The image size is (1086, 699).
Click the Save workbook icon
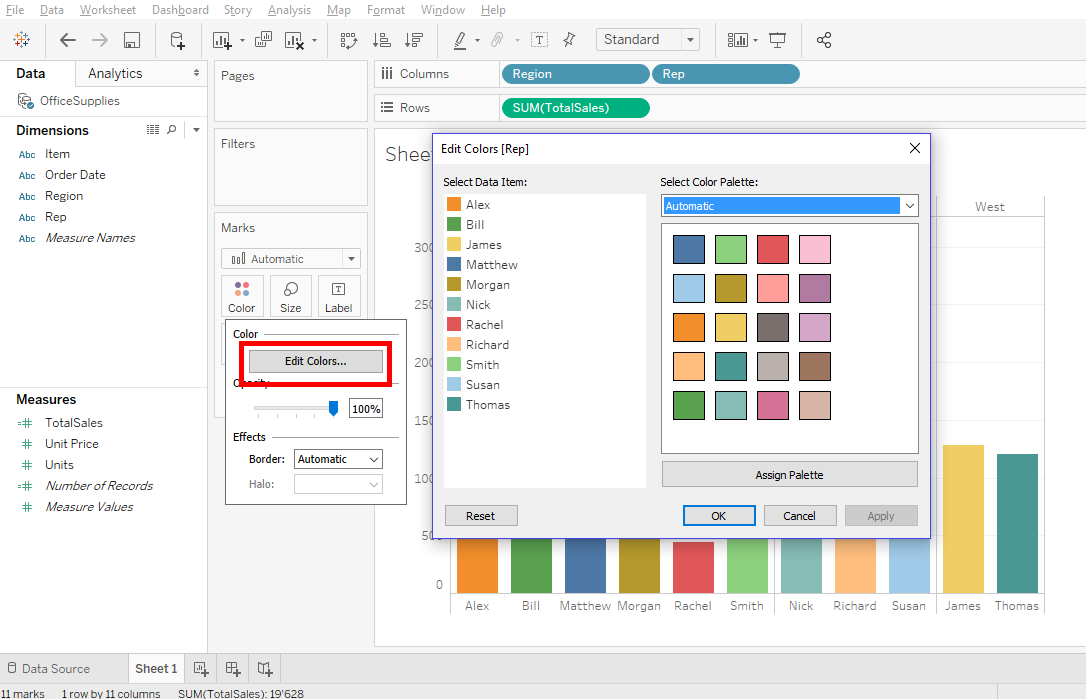(x=132, y=40)
